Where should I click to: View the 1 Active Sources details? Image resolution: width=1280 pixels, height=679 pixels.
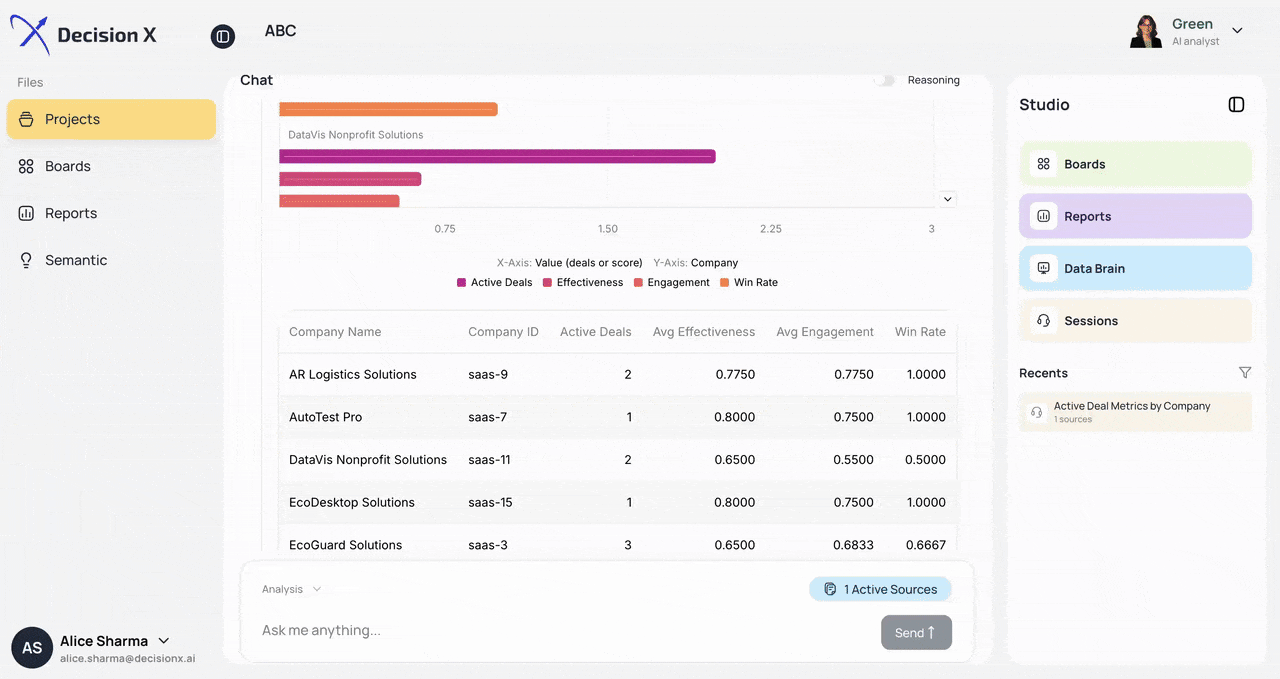coord(880,589)
